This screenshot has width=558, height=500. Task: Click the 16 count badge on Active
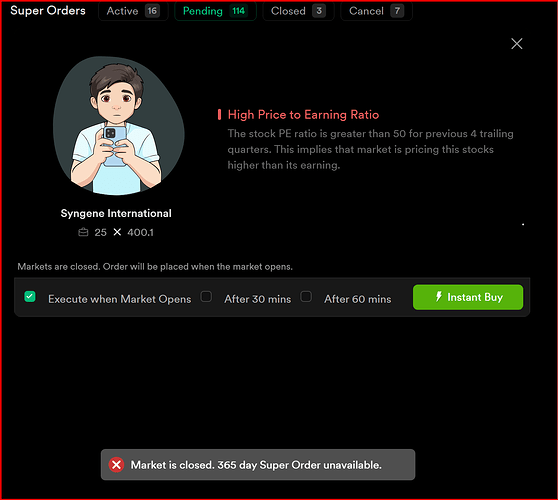(152, 11)
